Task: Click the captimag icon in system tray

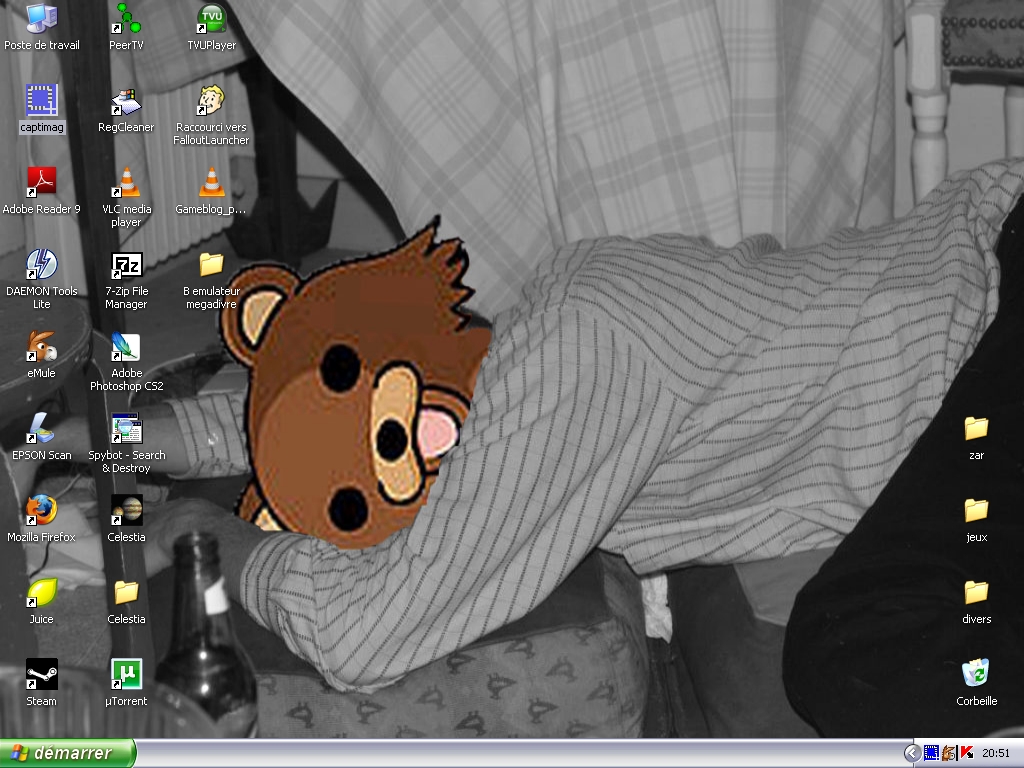Action: pos(931,754)
